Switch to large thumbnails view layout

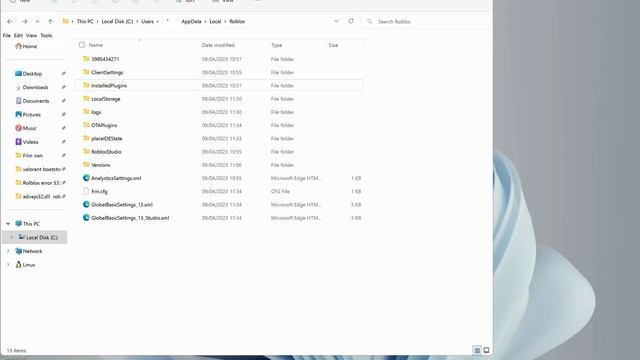486,350
